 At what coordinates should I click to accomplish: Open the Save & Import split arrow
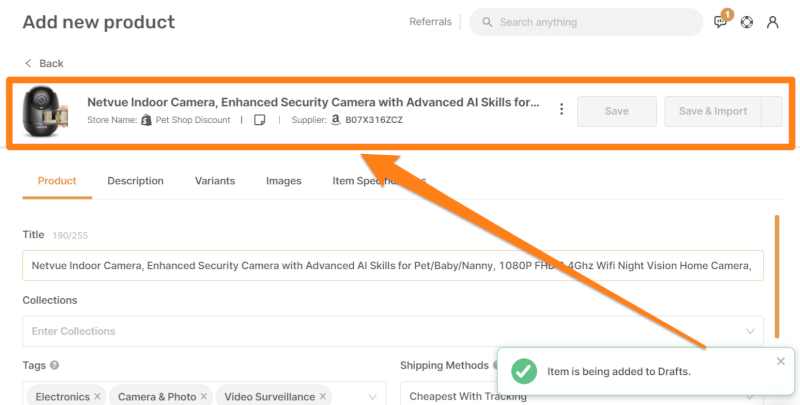click(771, 111)
